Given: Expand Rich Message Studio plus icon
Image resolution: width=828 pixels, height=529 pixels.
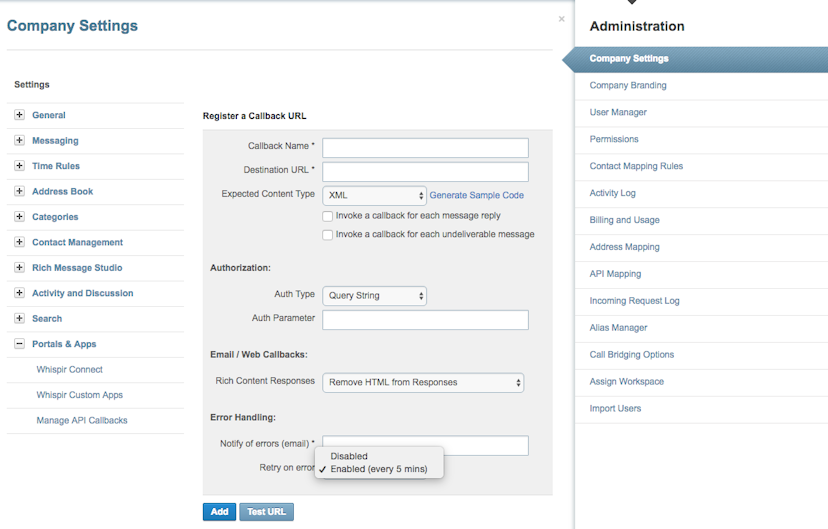Looking at the screenshot, I should pos(19,268).
